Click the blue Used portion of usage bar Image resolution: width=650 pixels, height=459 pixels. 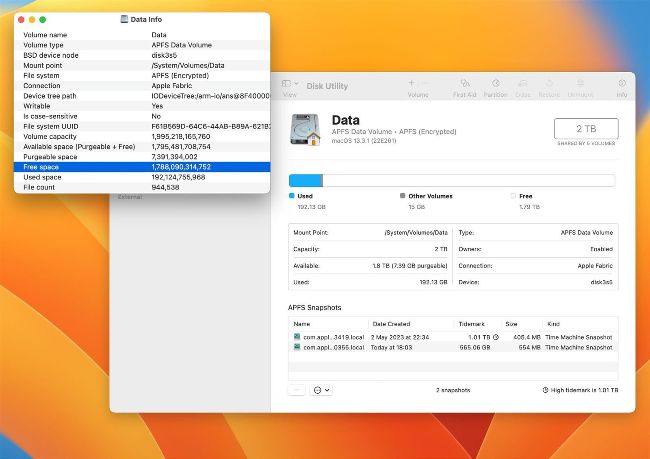[x=305, y=180]
